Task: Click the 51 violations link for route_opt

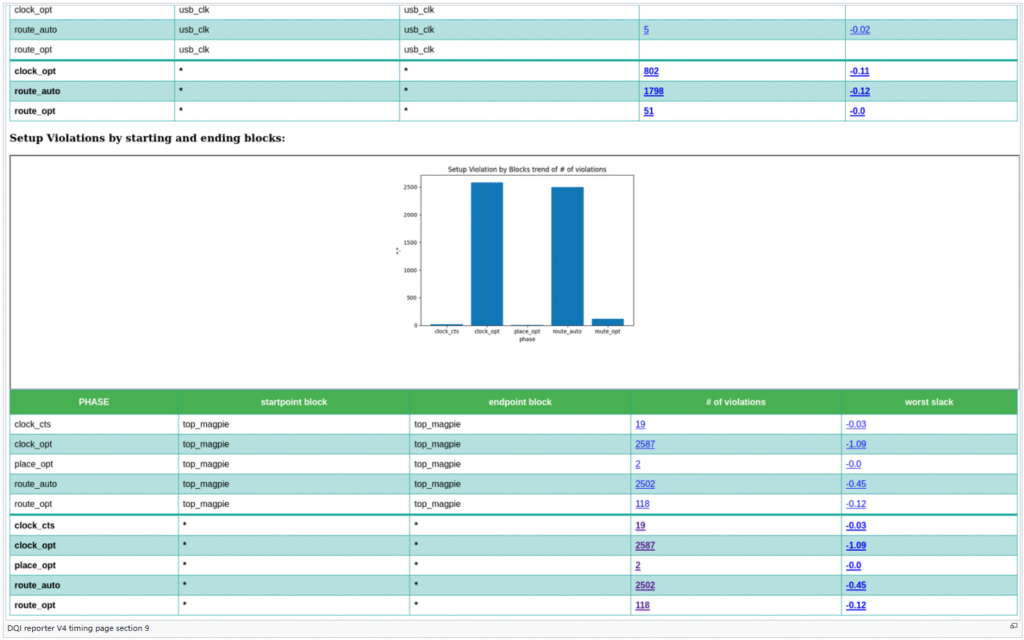Action: click(648, 111)
